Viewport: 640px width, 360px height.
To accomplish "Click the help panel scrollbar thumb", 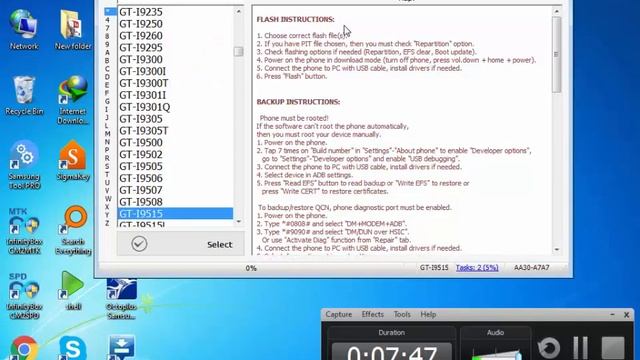I will (x=556, y=55).
